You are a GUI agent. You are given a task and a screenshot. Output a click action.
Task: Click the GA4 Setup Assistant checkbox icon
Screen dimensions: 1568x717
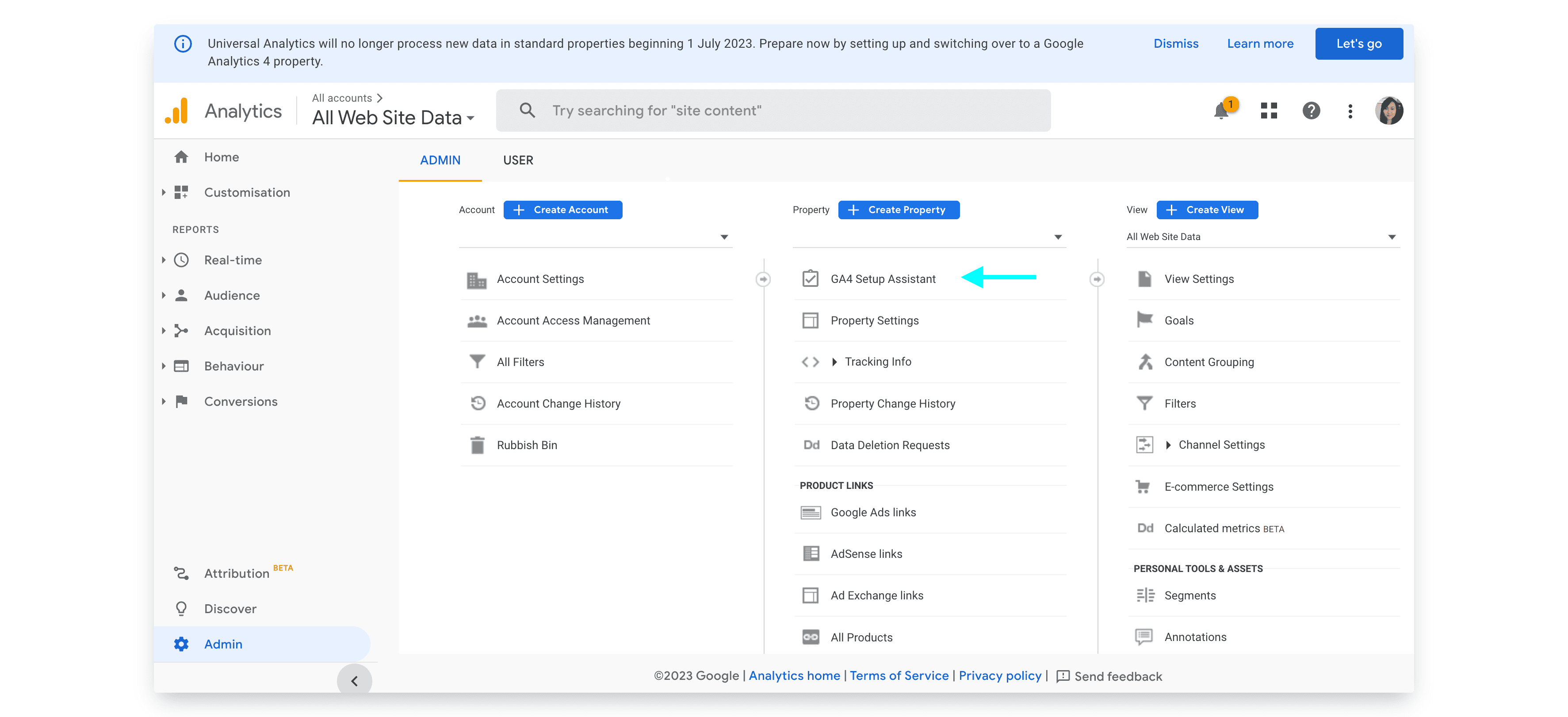[x=810, y=279]
